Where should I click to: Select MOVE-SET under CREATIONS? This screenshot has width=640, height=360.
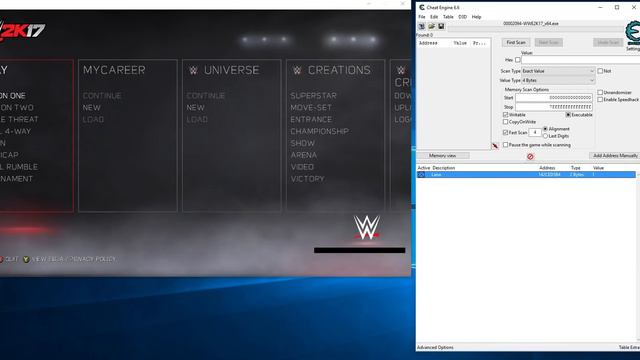pyautogui.click(x=311, y=108)
